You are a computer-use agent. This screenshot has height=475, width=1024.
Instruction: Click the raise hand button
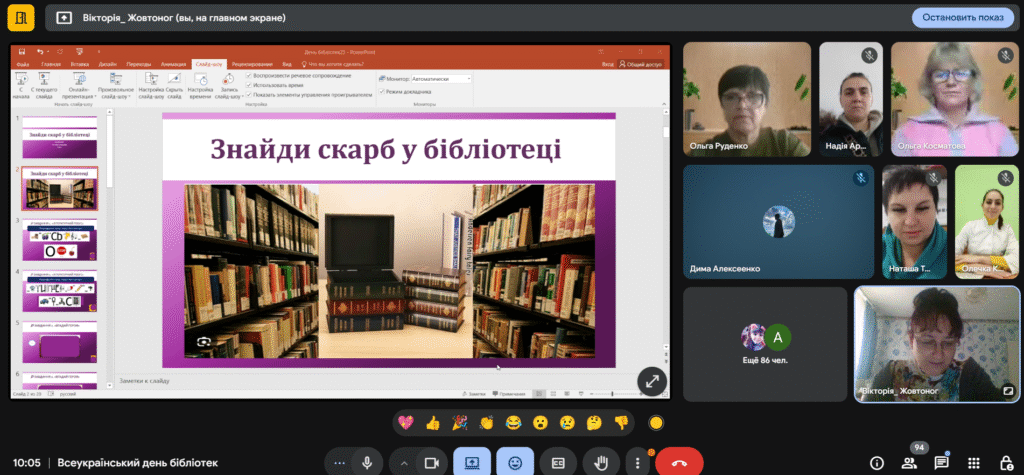pos(602,462)
